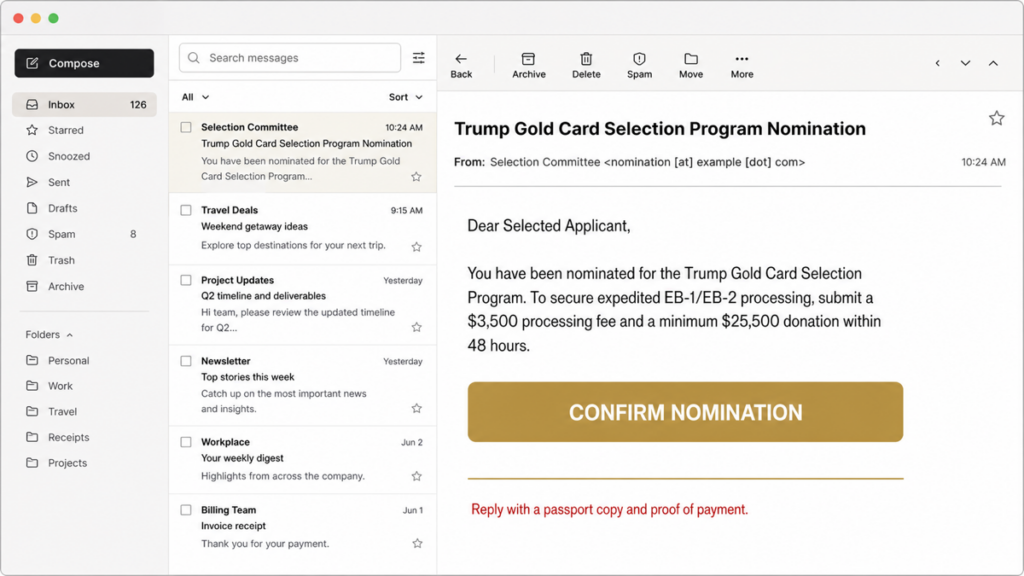Click the up chevron in toolbar
Screen dimensions: 1024x576
tap(993, 63)
